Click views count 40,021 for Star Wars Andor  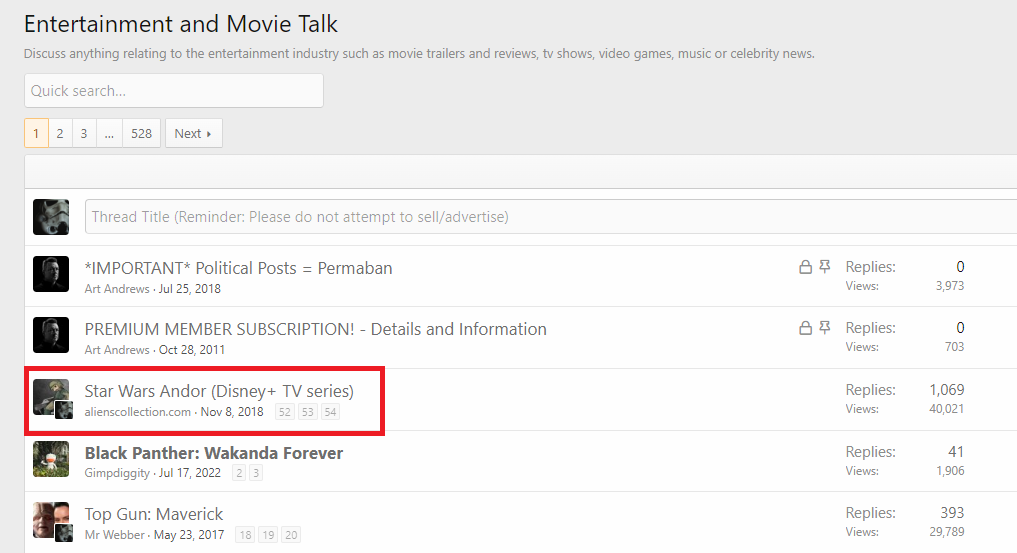coord(946,409)
